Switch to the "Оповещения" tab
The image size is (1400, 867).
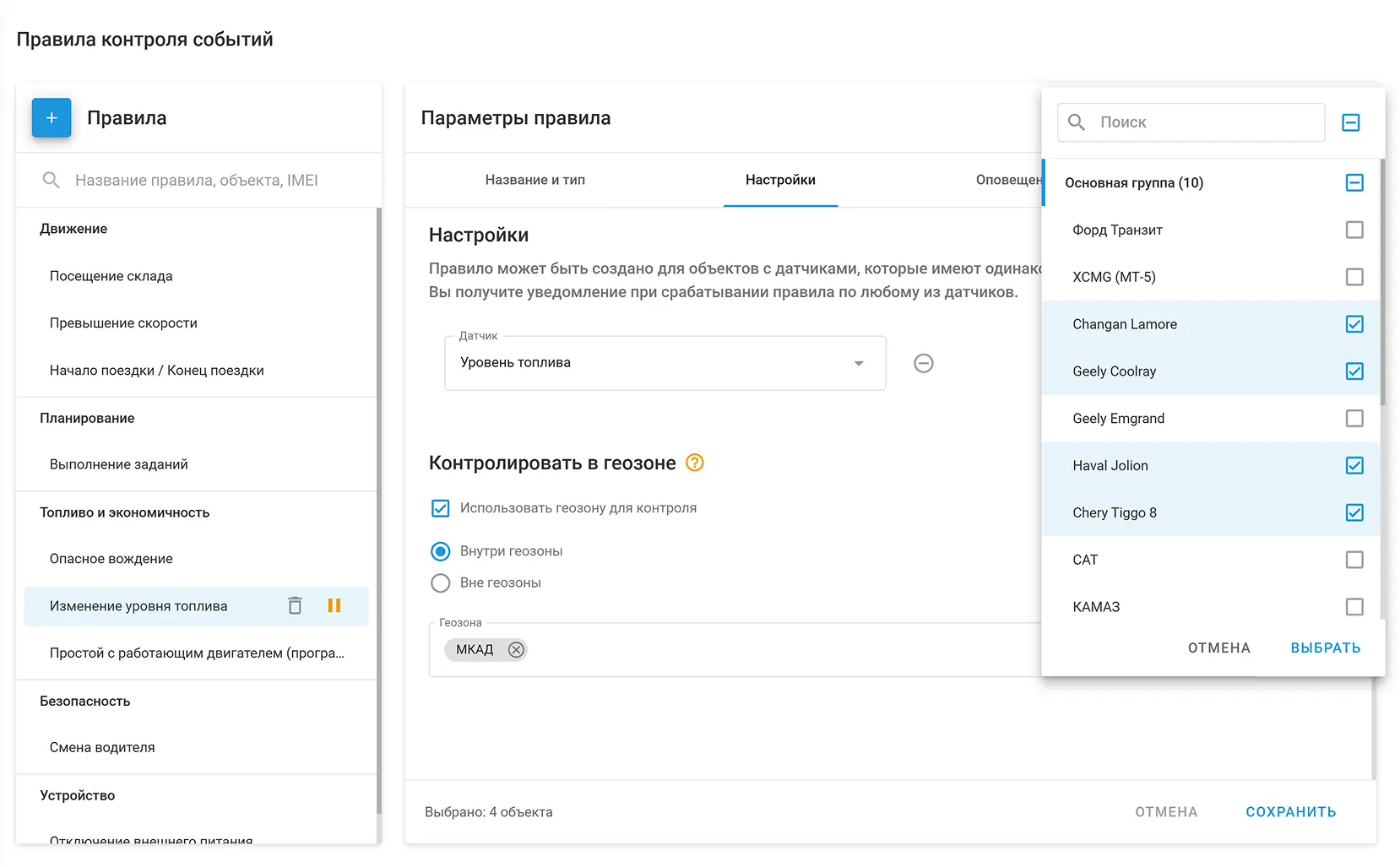1010,180
